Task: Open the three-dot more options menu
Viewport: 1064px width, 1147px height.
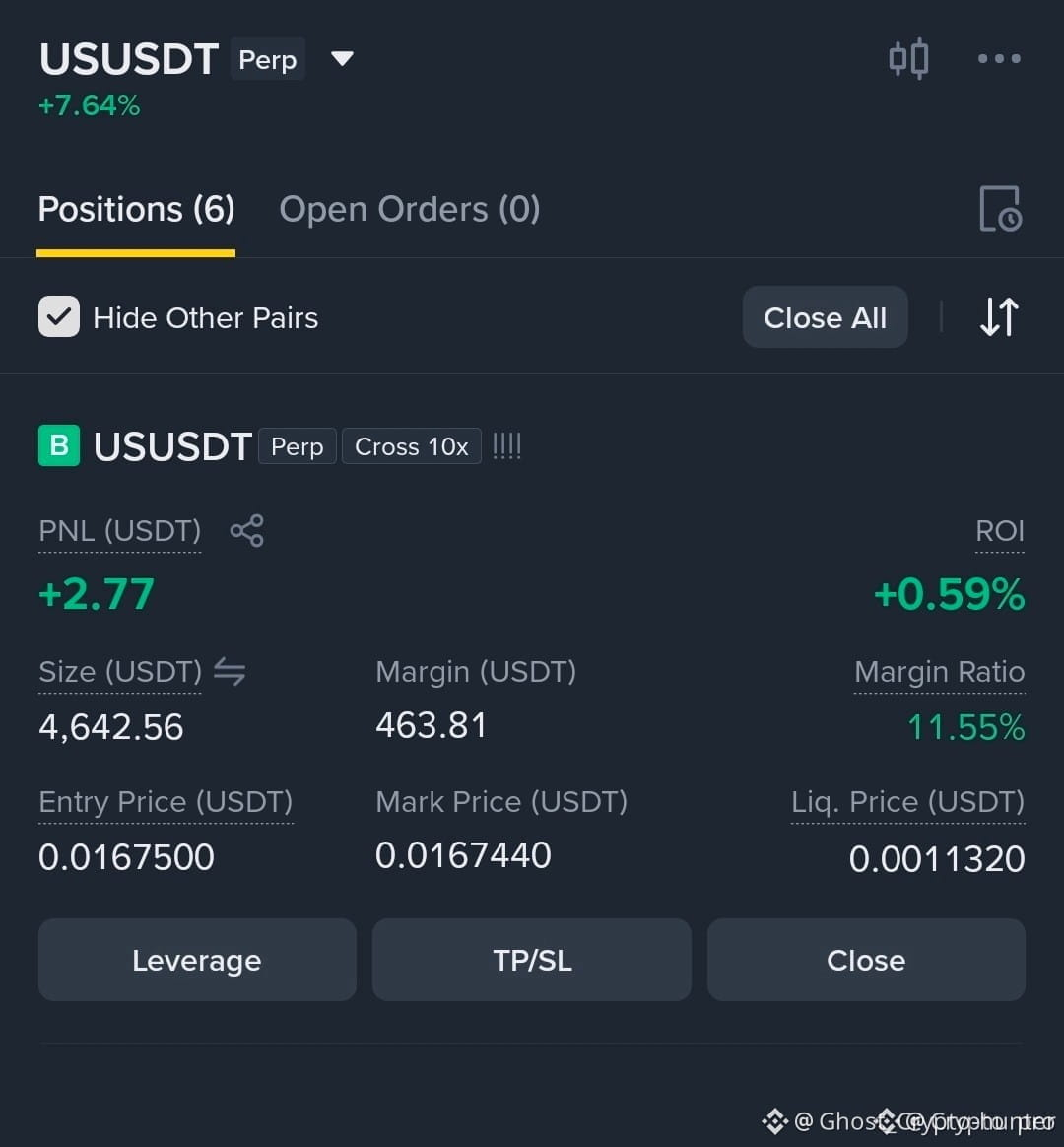Action: pos(999,58)
